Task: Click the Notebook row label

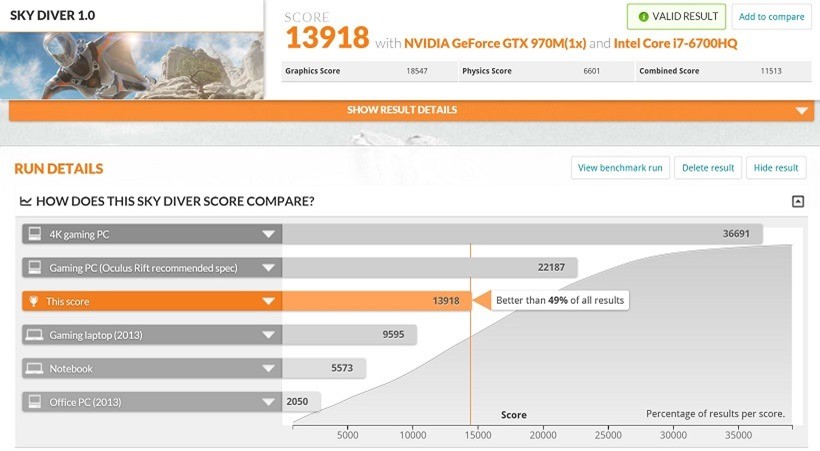Action: pyautogui.click(x=71, y=368)
